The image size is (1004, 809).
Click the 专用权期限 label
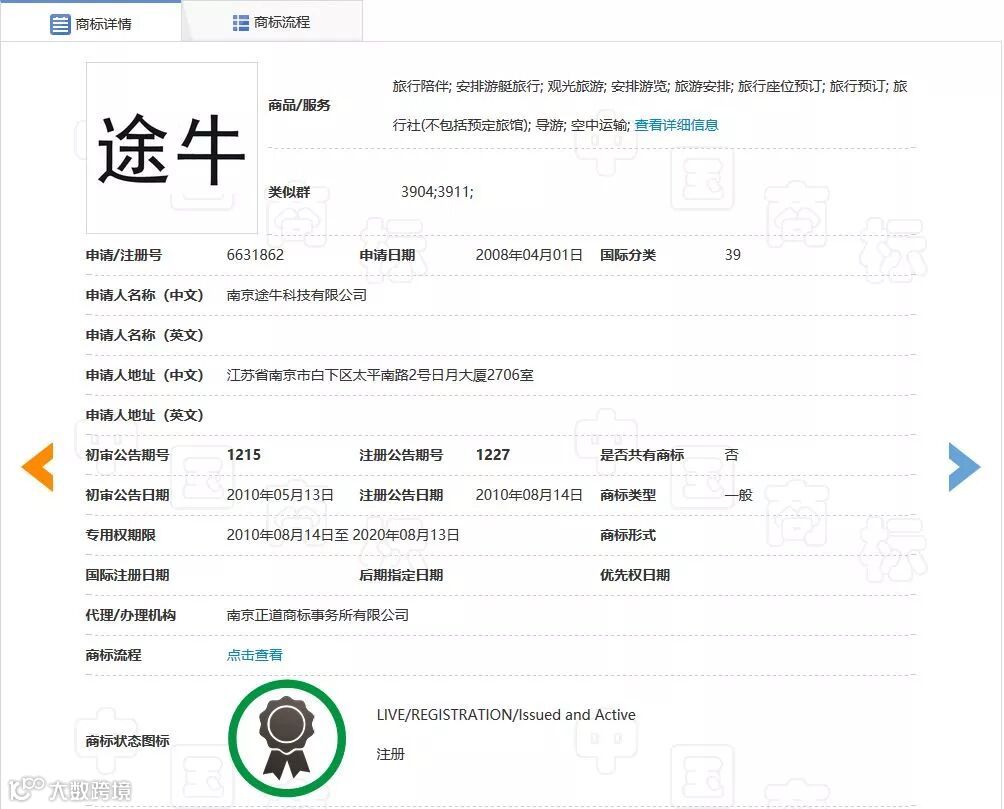pos(120,535)
